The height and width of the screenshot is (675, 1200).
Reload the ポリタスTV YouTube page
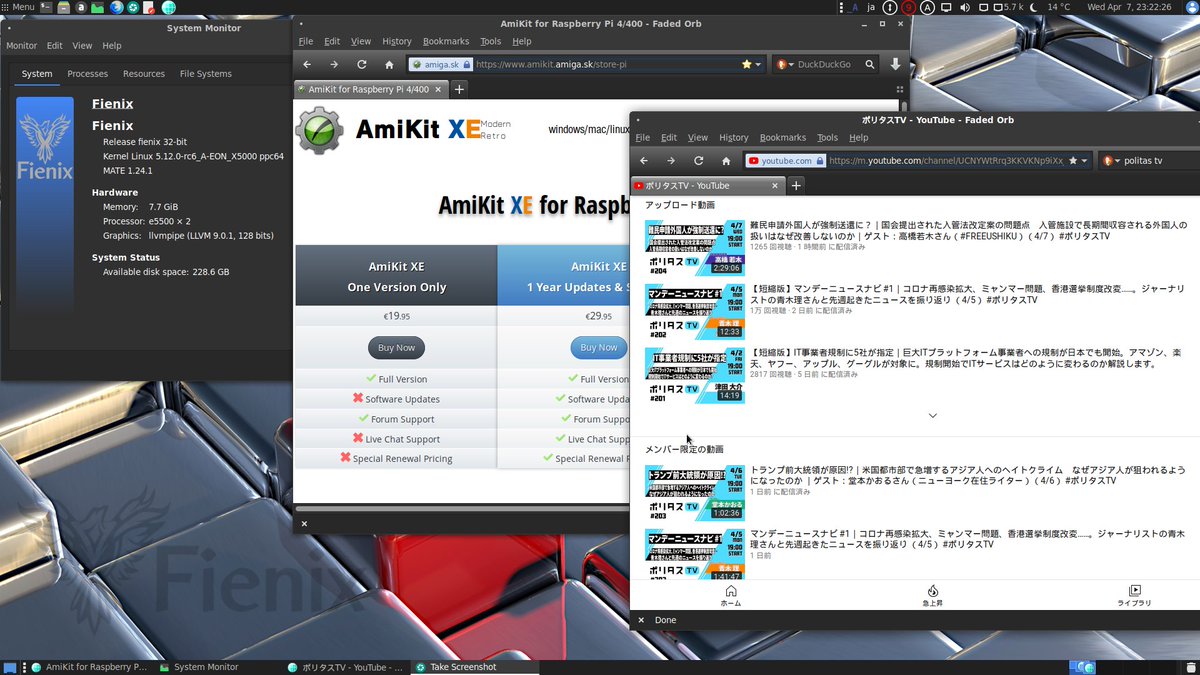(698, 160)
